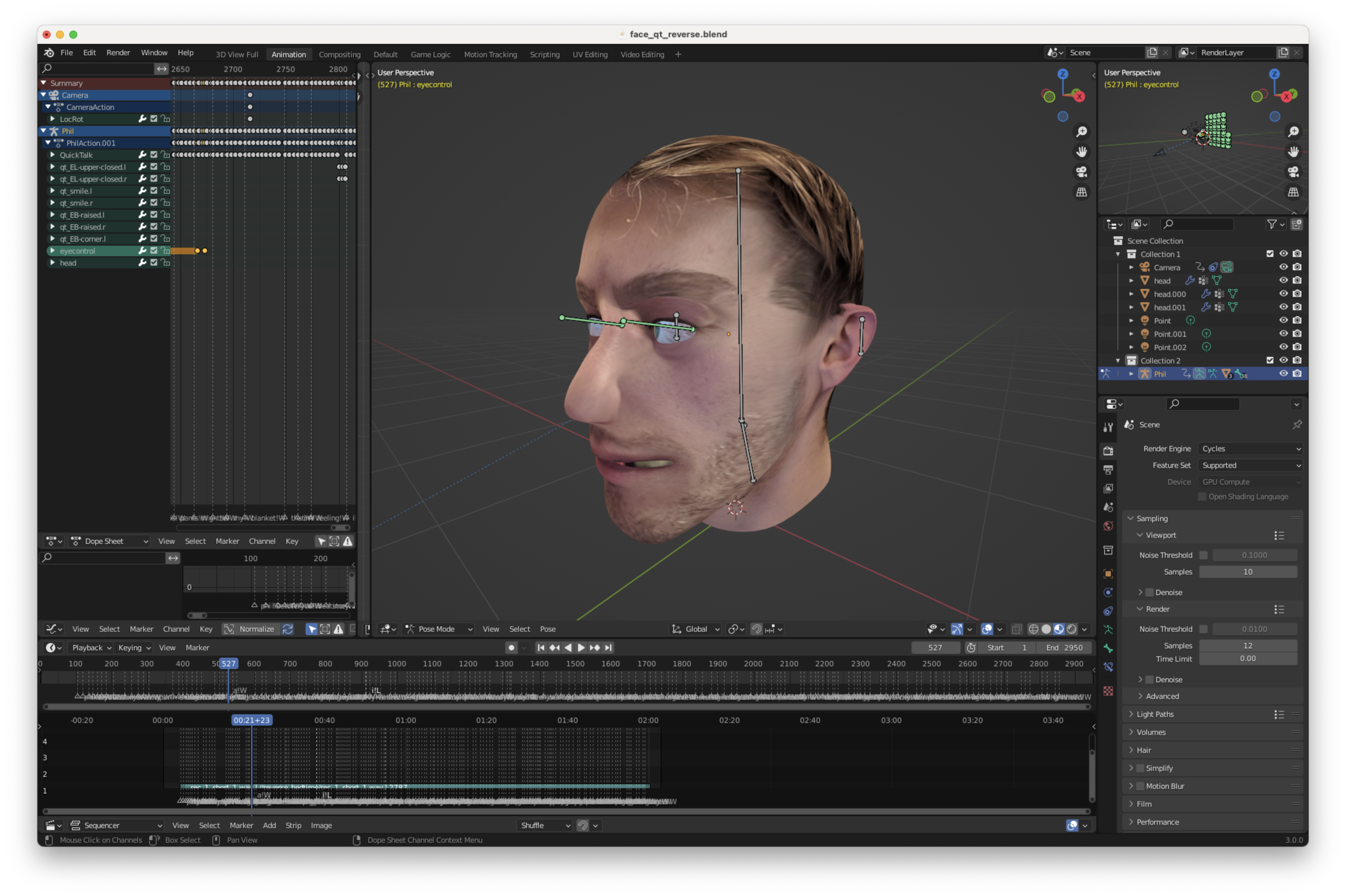Open the World properties tab
1346x896 pixels.
point(1108,526)
